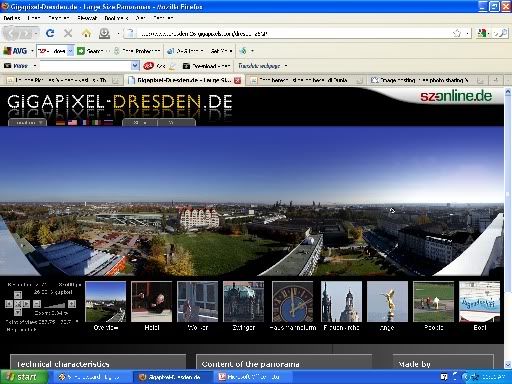Expand the grey dropdown under the Gigapixel logo
This screenshot has height=384, width=512.
(27, 122)
